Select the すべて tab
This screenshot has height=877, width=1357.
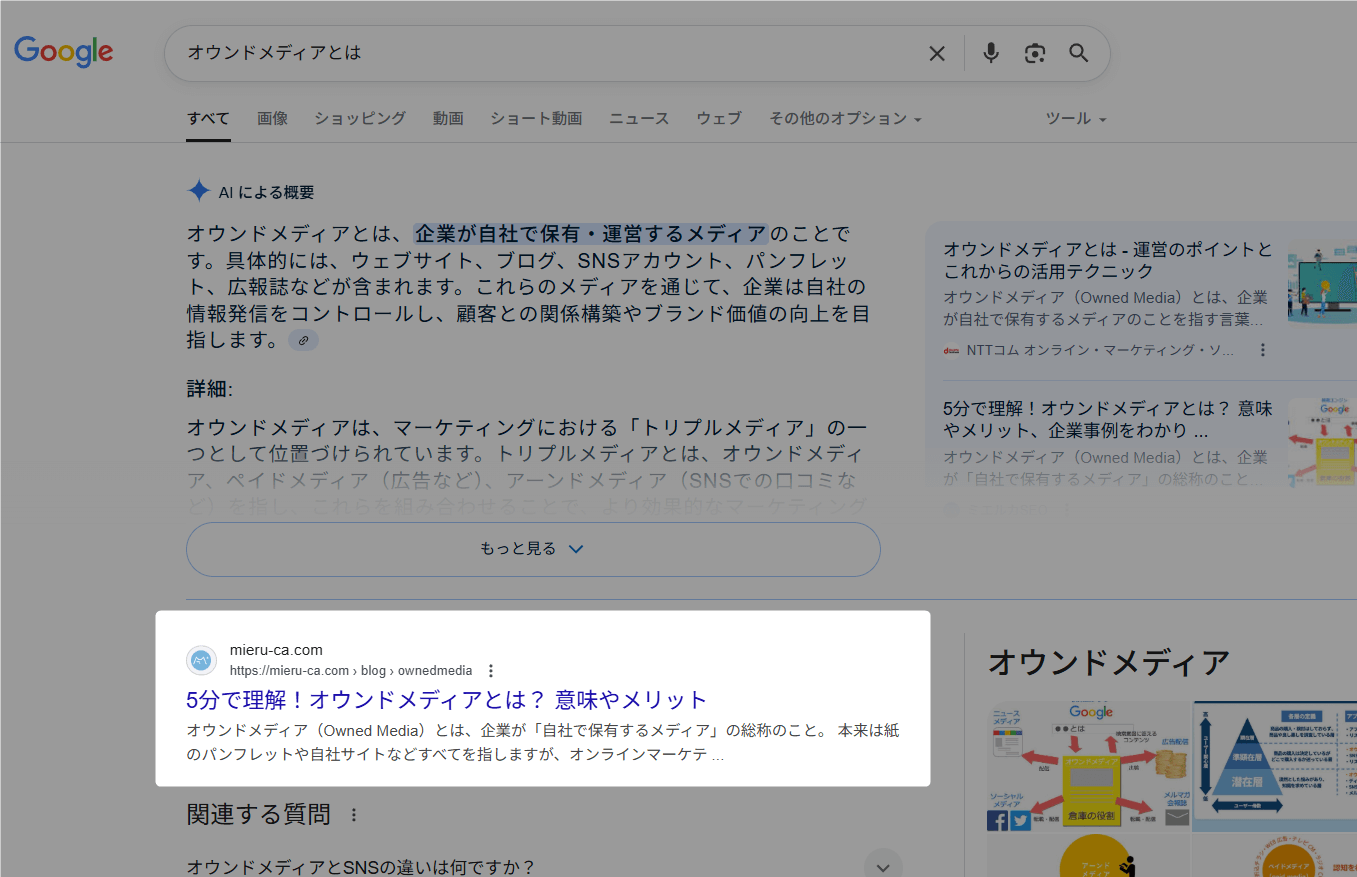pos(208,118)
